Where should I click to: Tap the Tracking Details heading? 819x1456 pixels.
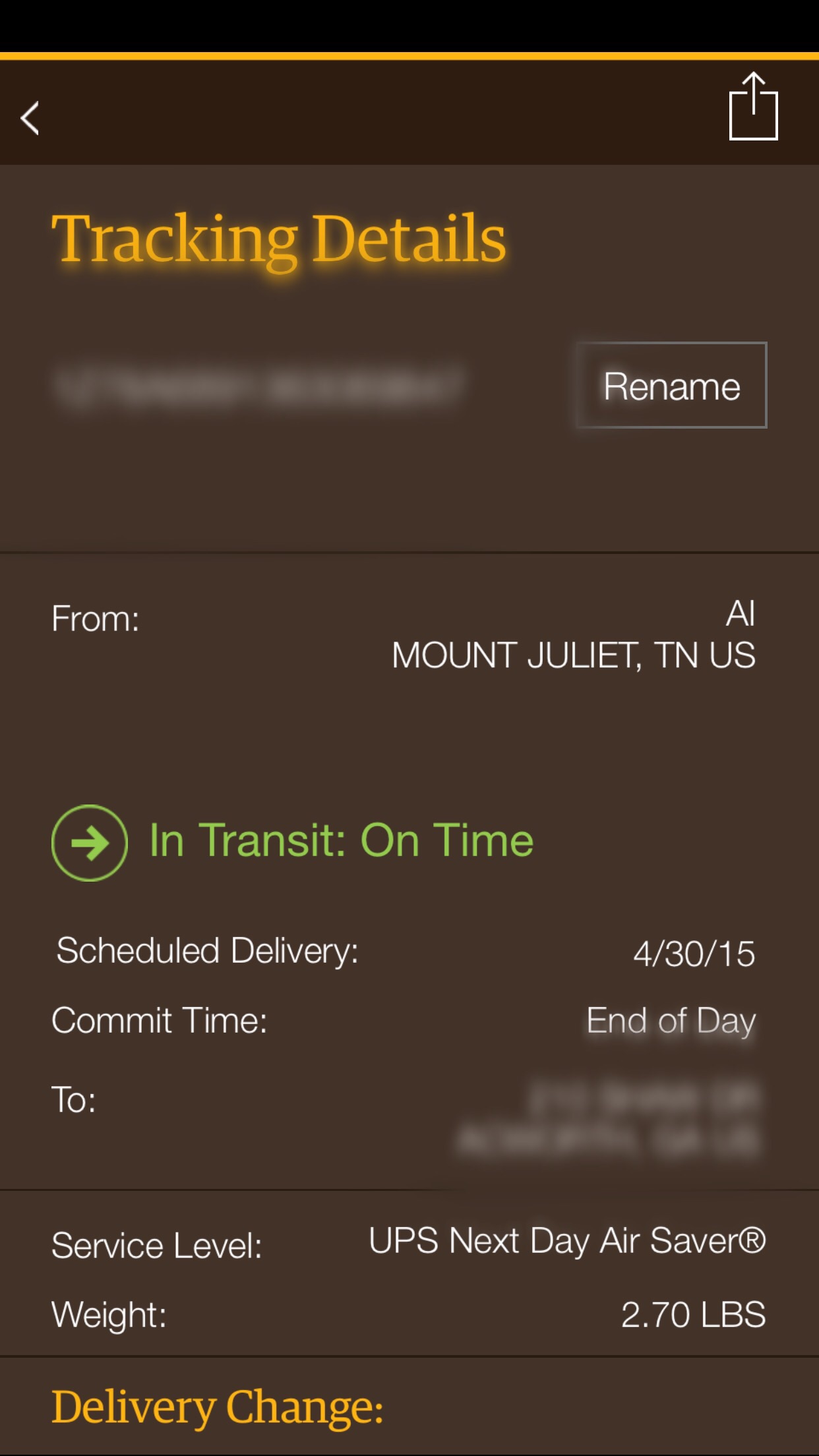pos(278,239)
